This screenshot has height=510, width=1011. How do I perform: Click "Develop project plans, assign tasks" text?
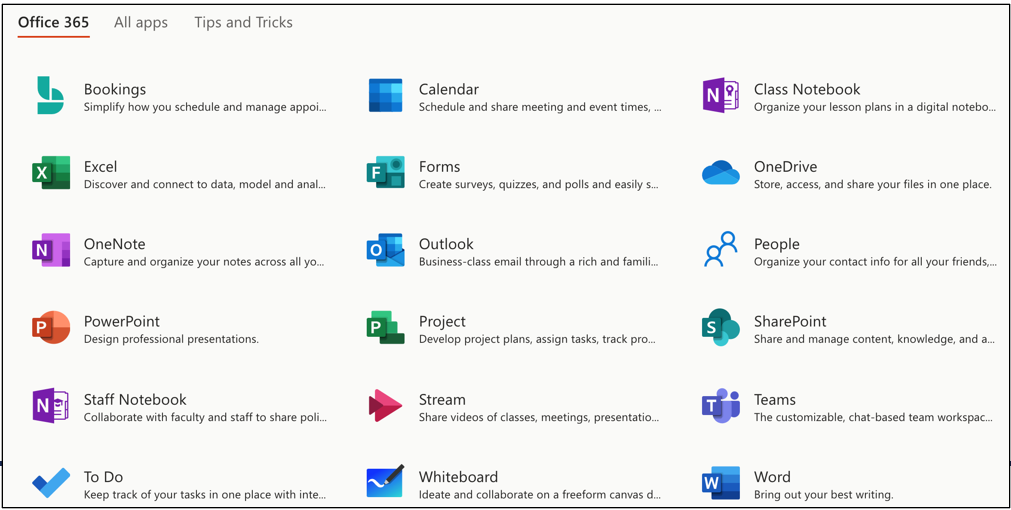click(x=538, y=338)
